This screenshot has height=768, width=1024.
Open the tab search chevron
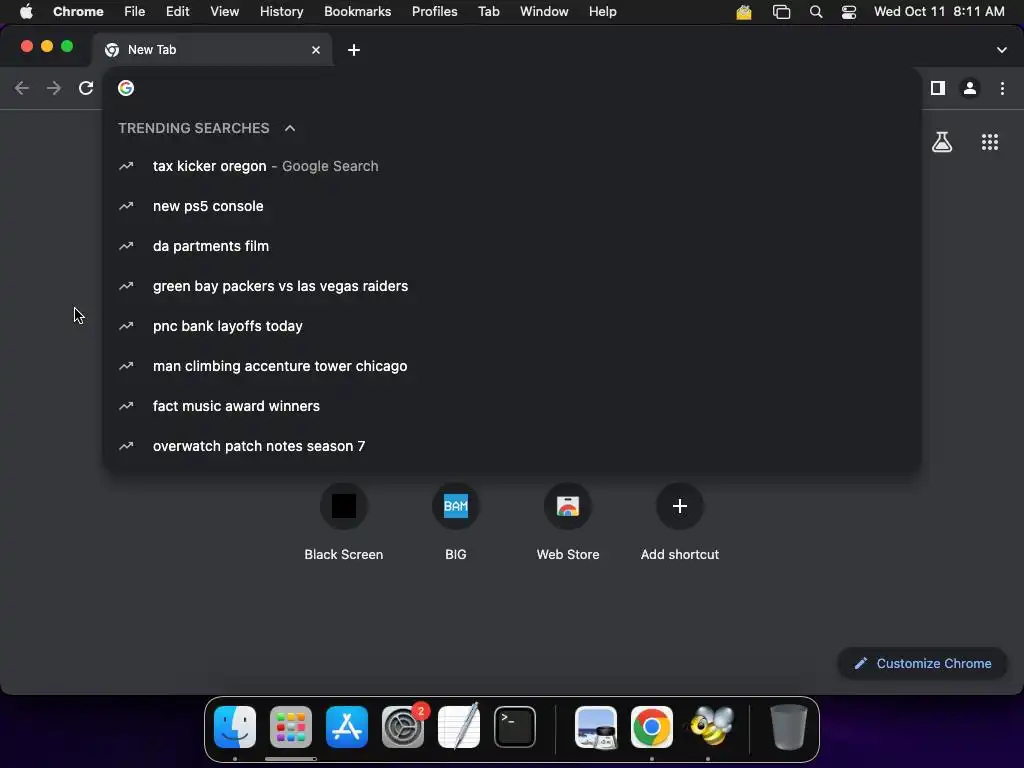(x=1002, y=50)
